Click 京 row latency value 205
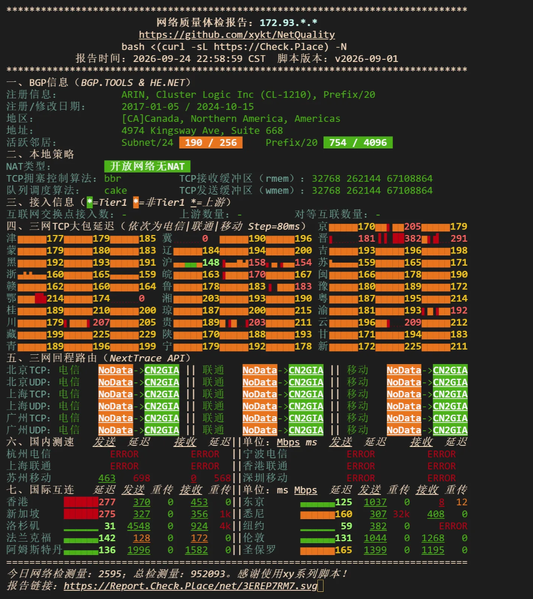Viewport: 533px width, 599px height. click(413, 227)
